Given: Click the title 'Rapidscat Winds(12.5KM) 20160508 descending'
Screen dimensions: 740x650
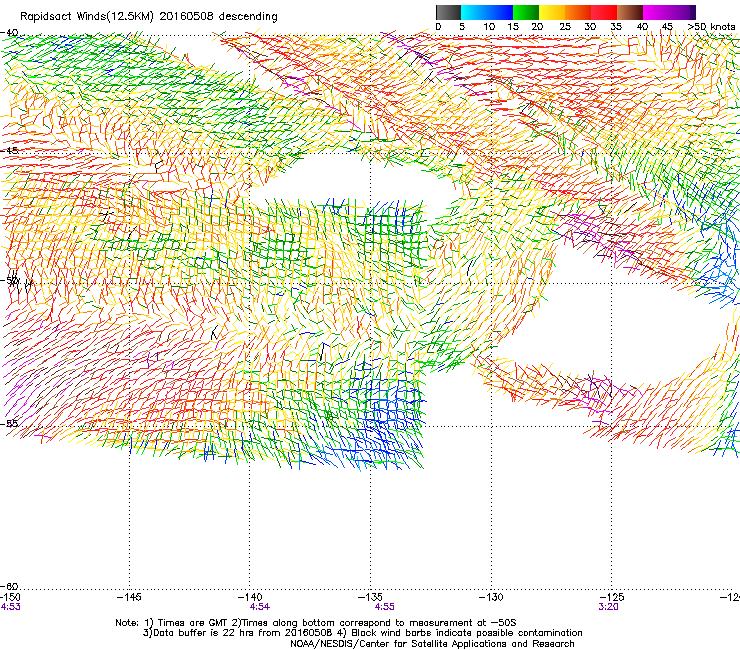Looking at the screenshot, I should click(x=149, y=17).
